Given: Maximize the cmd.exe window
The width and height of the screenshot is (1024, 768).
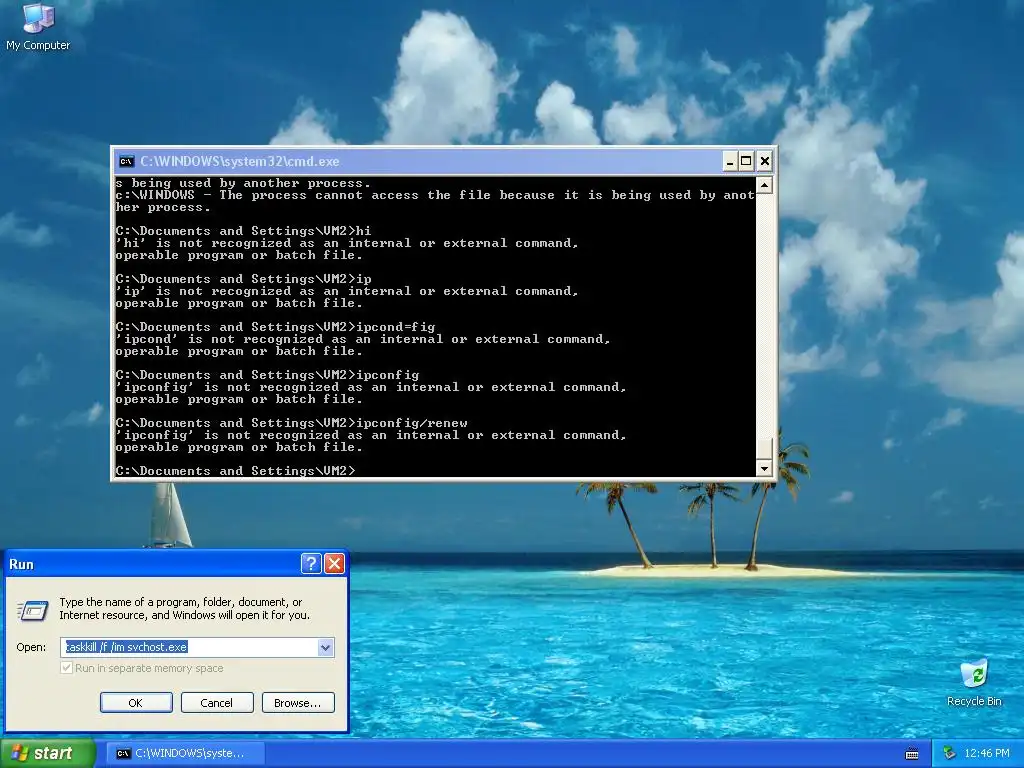Looking at the screenshot, I should coord(746,161).
